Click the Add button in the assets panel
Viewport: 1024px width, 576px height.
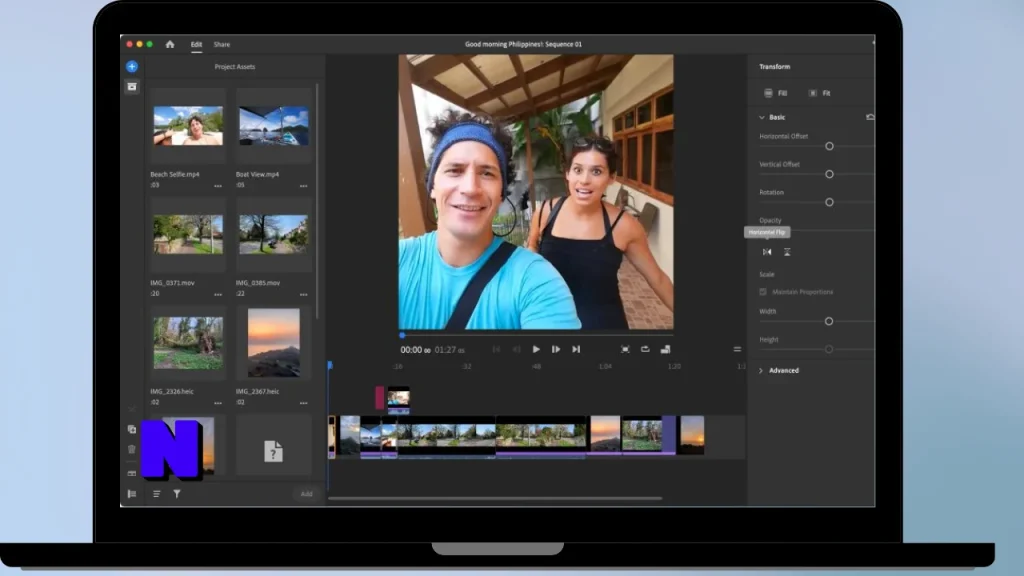[306, 494]
